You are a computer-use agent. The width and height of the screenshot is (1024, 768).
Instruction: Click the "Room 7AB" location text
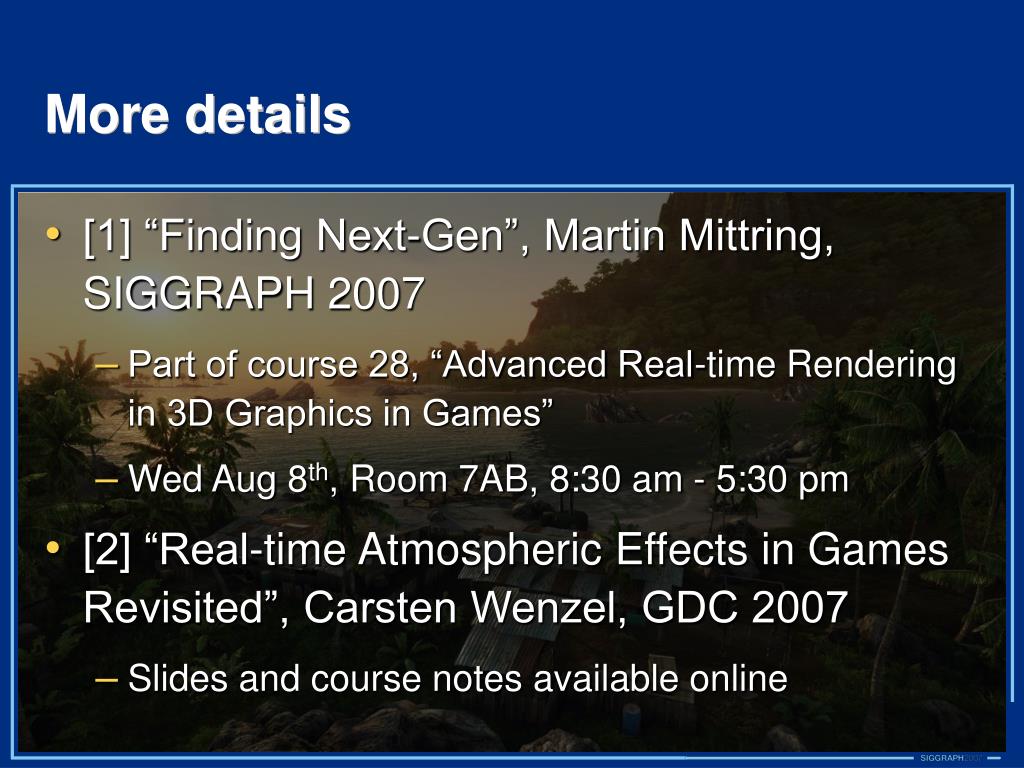[x=442, y=480]
